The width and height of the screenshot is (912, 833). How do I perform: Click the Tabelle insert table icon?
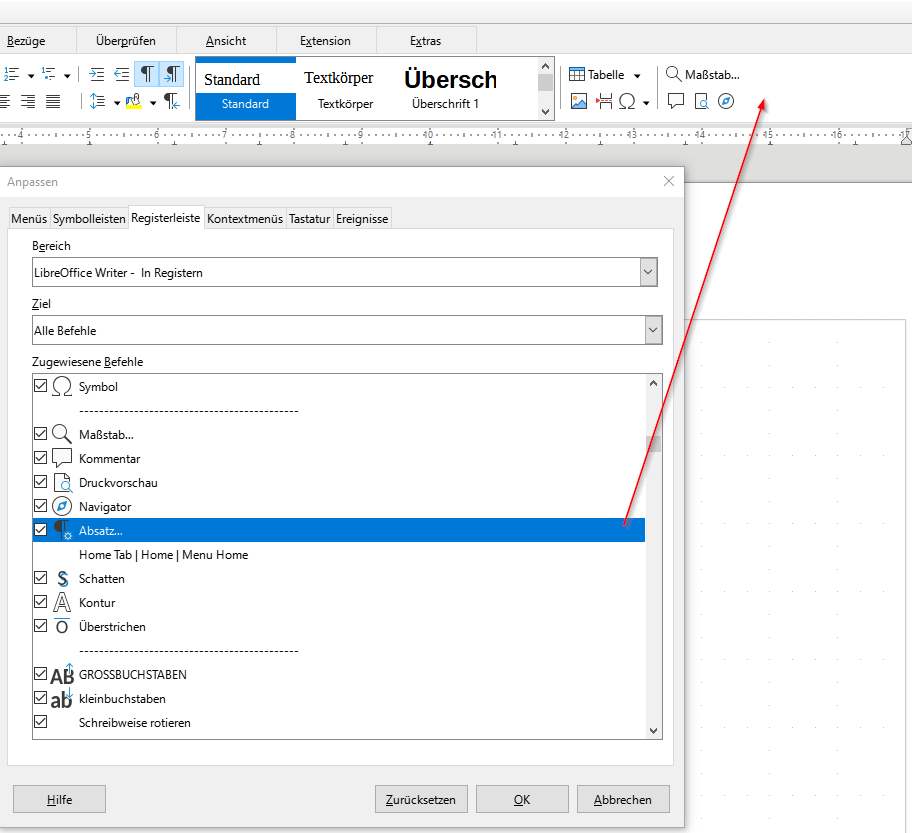(596, 74)
